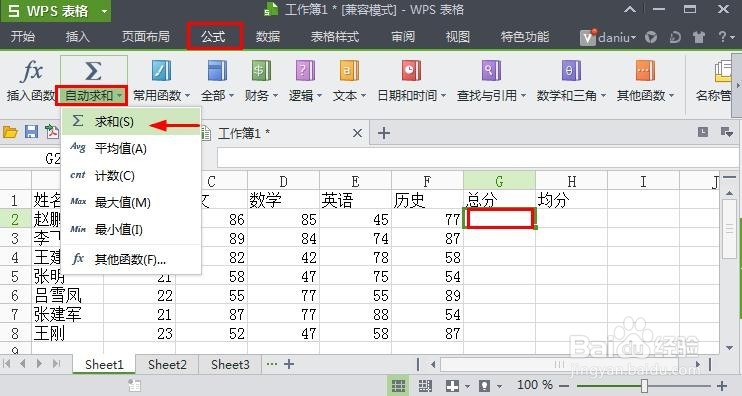
Task: Click the vertical scrollbar down arrow
Action: pos(729,348)
